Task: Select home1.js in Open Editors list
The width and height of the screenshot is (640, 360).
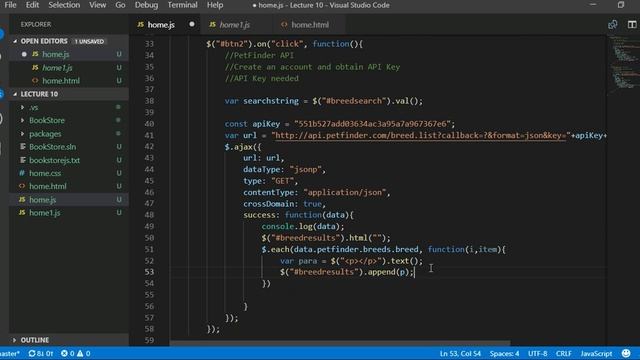Action: 57,68
